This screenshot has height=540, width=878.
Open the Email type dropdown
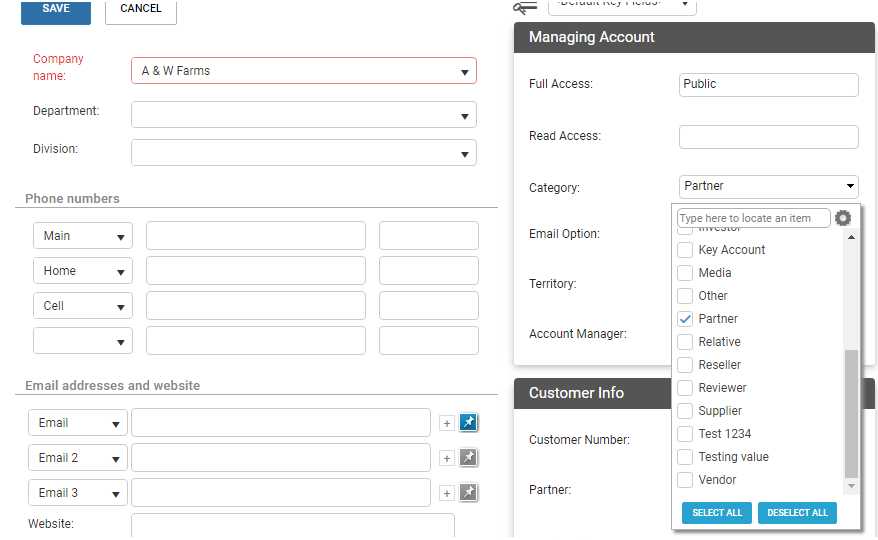pos(78,423)
